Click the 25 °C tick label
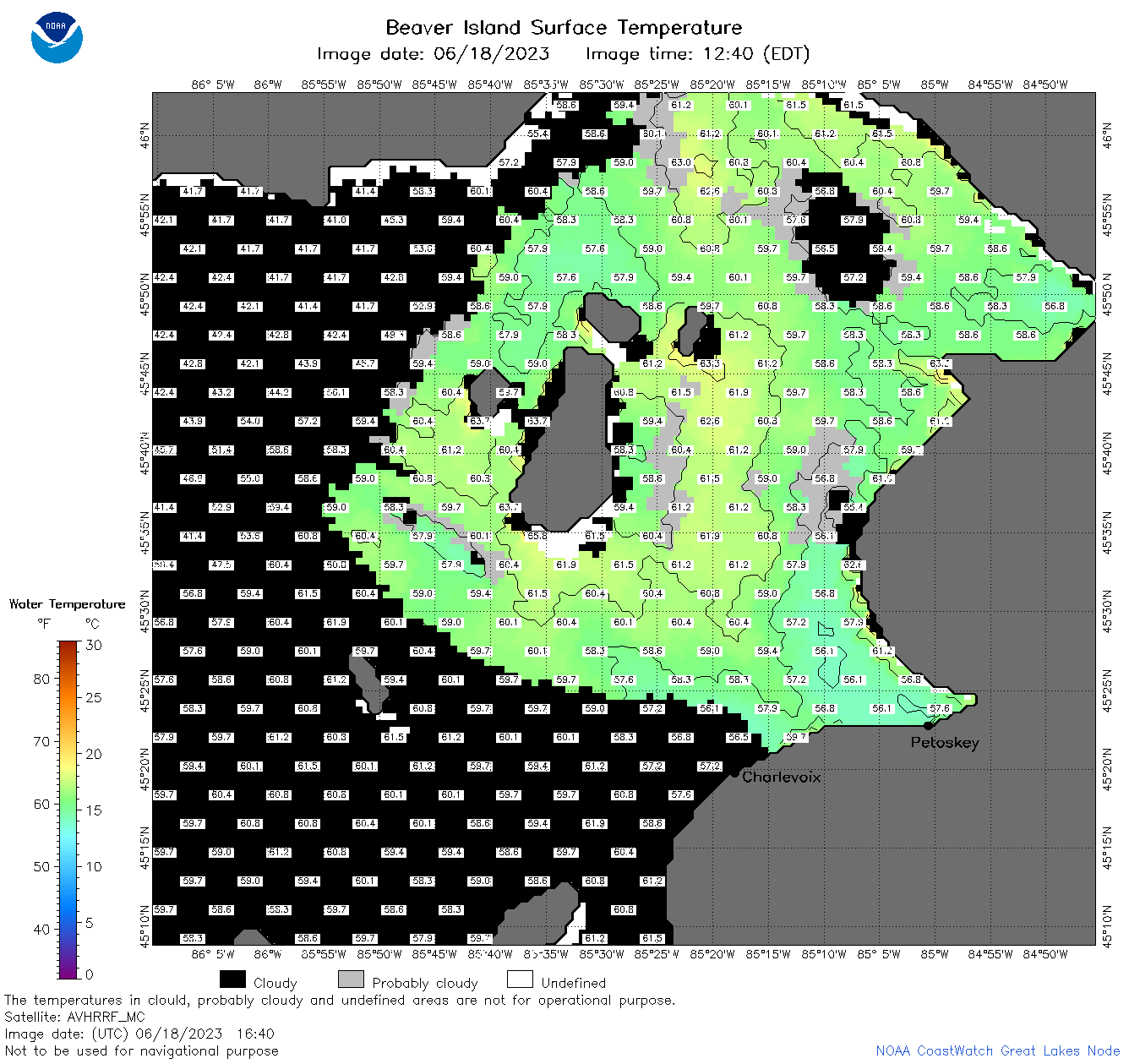The width and height of the screenshot is (1129, 1064). [94, 698]
